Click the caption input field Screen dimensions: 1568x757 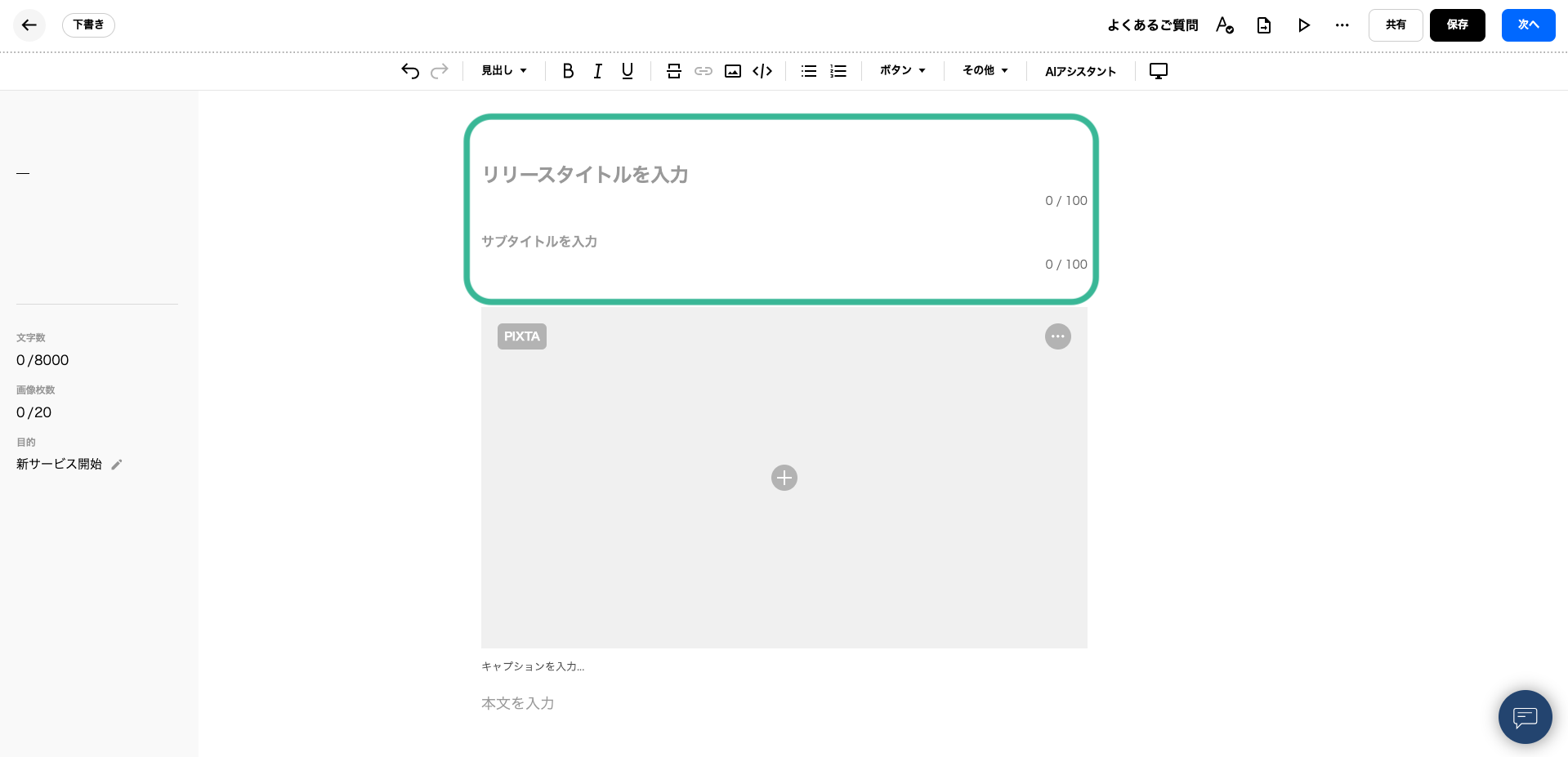[784, 666]
